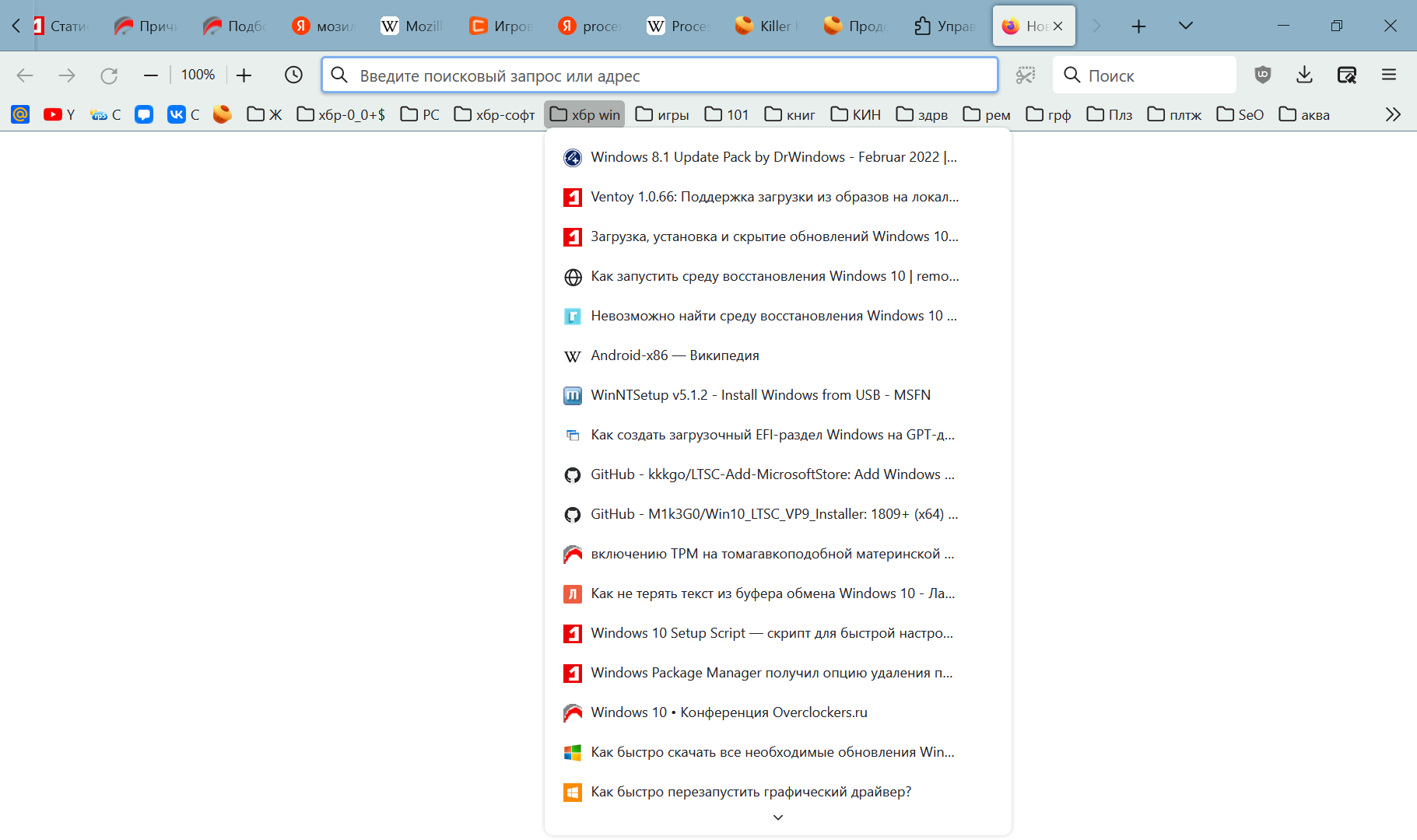
Task: Open the Ж bookmark folder
Action: [265, 114]
